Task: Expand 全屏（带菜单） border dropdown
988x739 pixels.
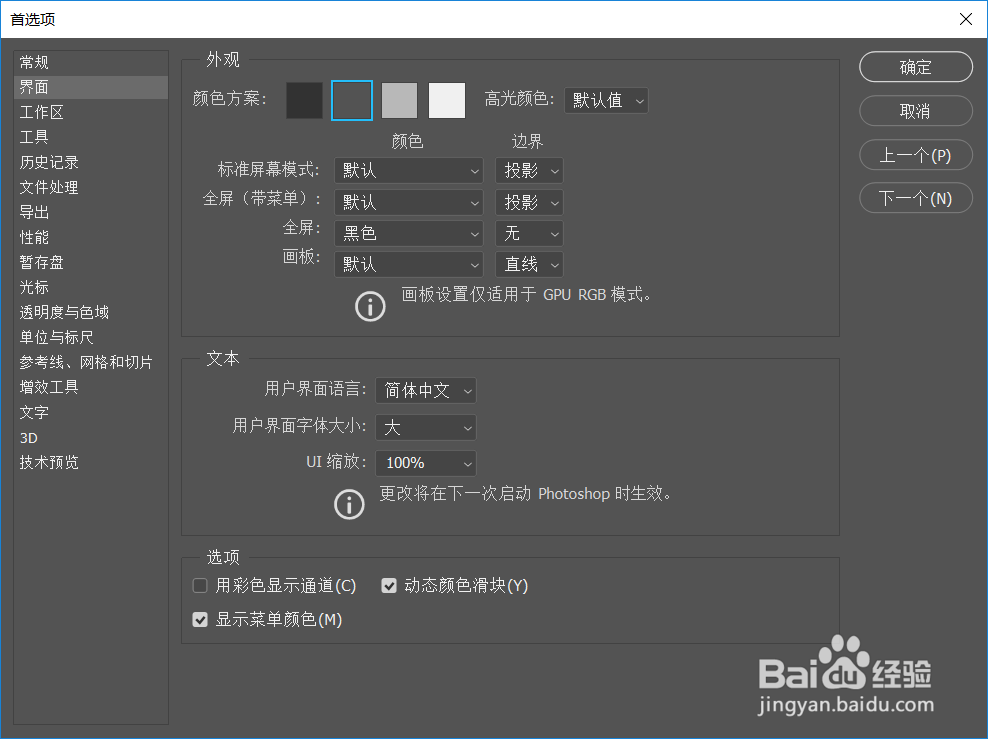Action: (x=529, y=202)
